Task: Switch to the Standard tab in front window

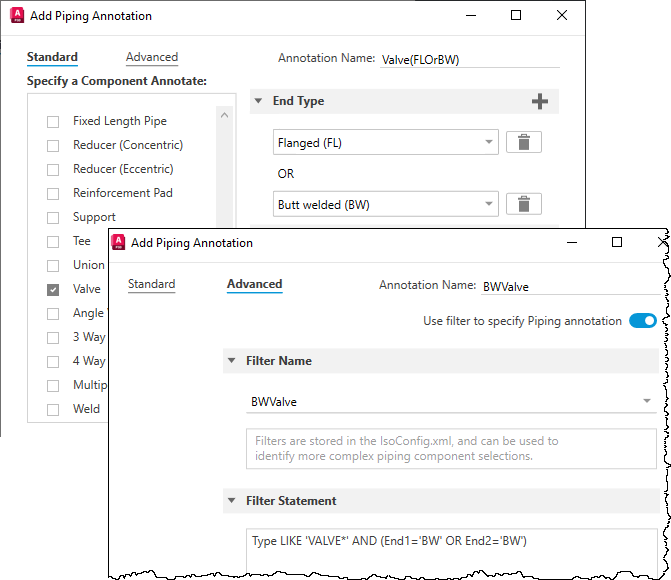Action: pos(151,284)
